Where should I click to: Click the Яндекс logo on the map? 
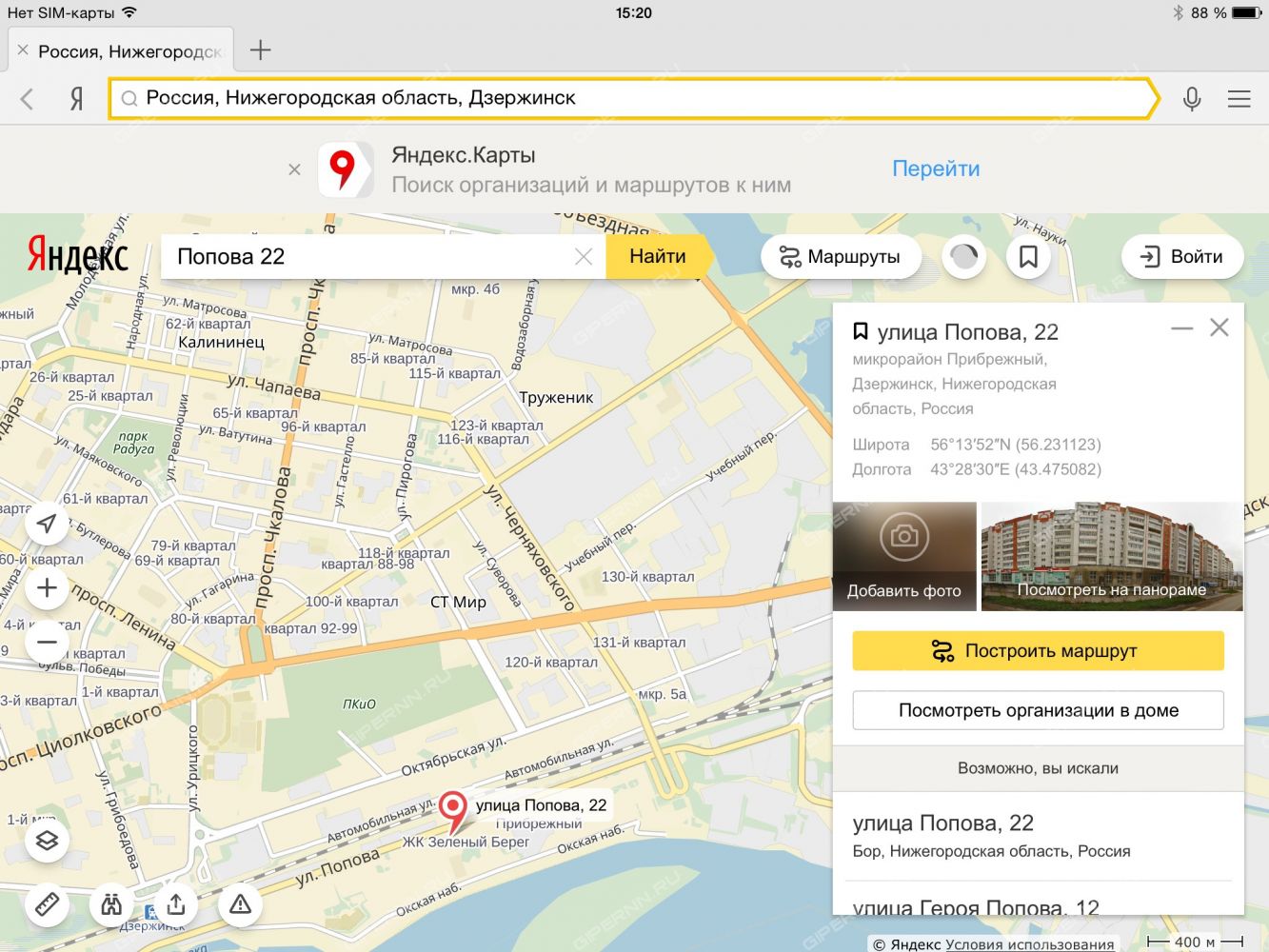click(77, 255)
